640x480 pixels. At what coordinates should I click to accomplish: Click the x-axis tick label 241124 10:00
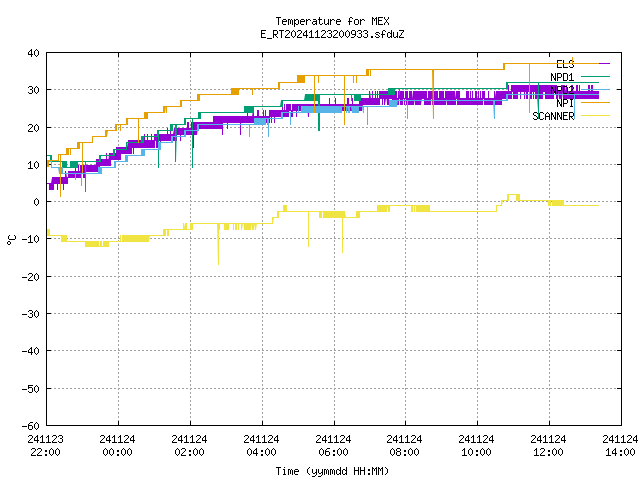point(476,446)
